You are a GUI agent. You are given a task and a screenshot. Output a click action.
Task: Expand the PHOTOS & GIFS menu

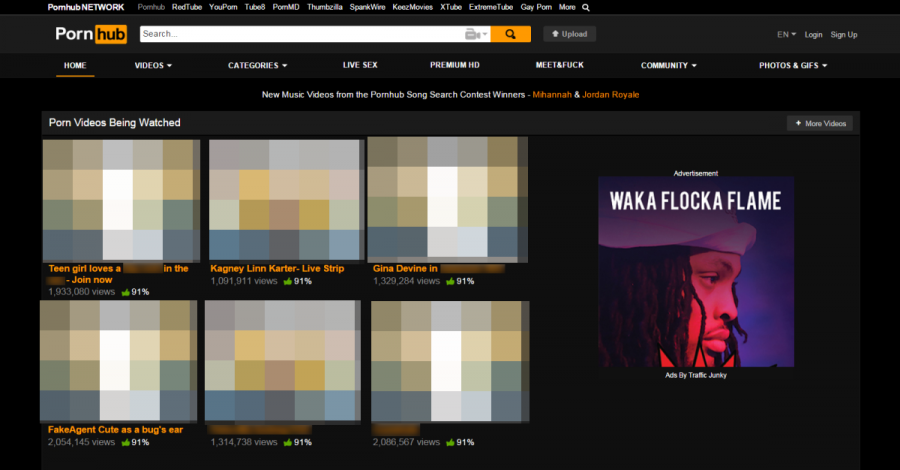(793, 65)
